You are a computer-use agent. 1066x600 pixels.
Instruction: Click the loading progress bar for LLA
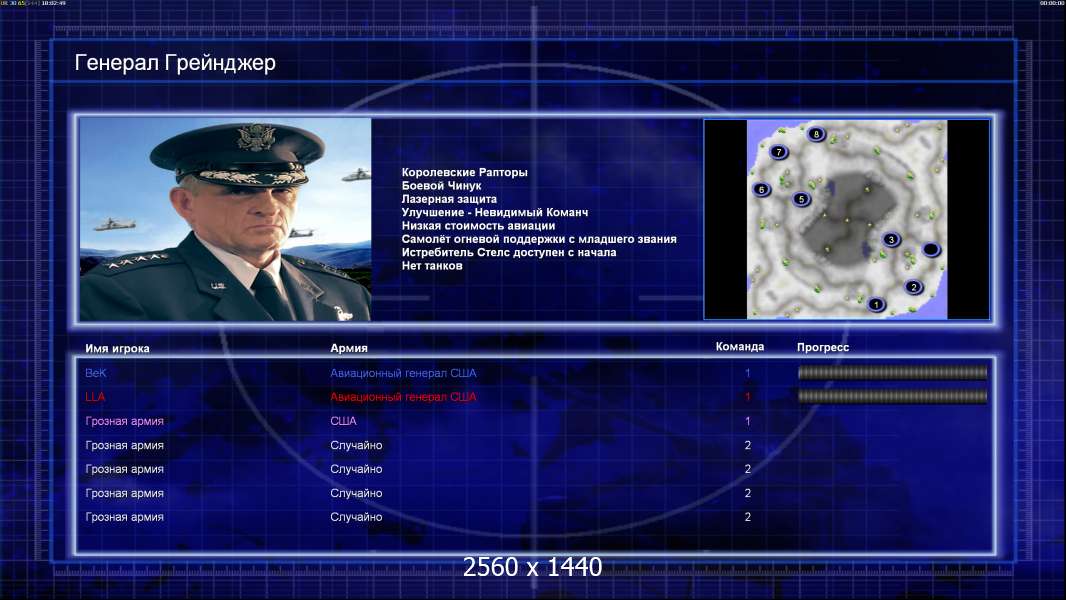[892, 396]
